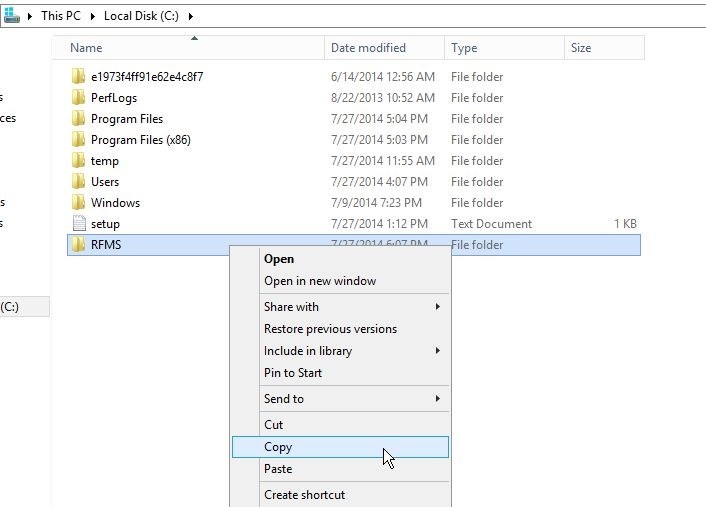This screenshot has width=706, height=507.
Task: Select Restore previous versions
Action: click(x=340, y=329)
